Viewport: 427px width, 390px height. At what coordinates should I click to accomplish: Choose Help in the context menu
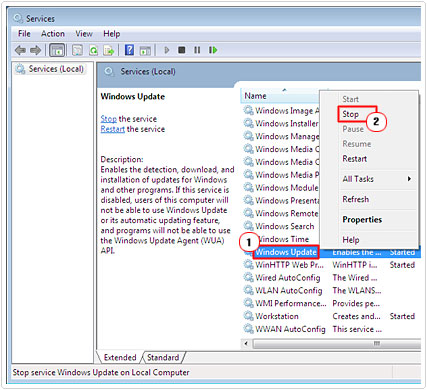click(351, 240)
